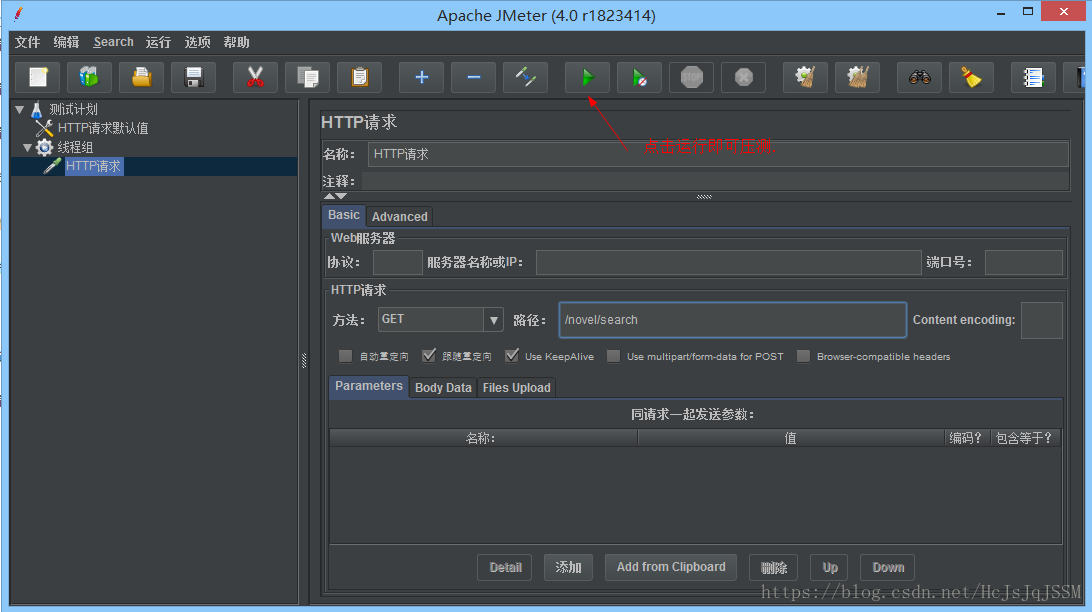Open the 选项 menu

point(197,42)
